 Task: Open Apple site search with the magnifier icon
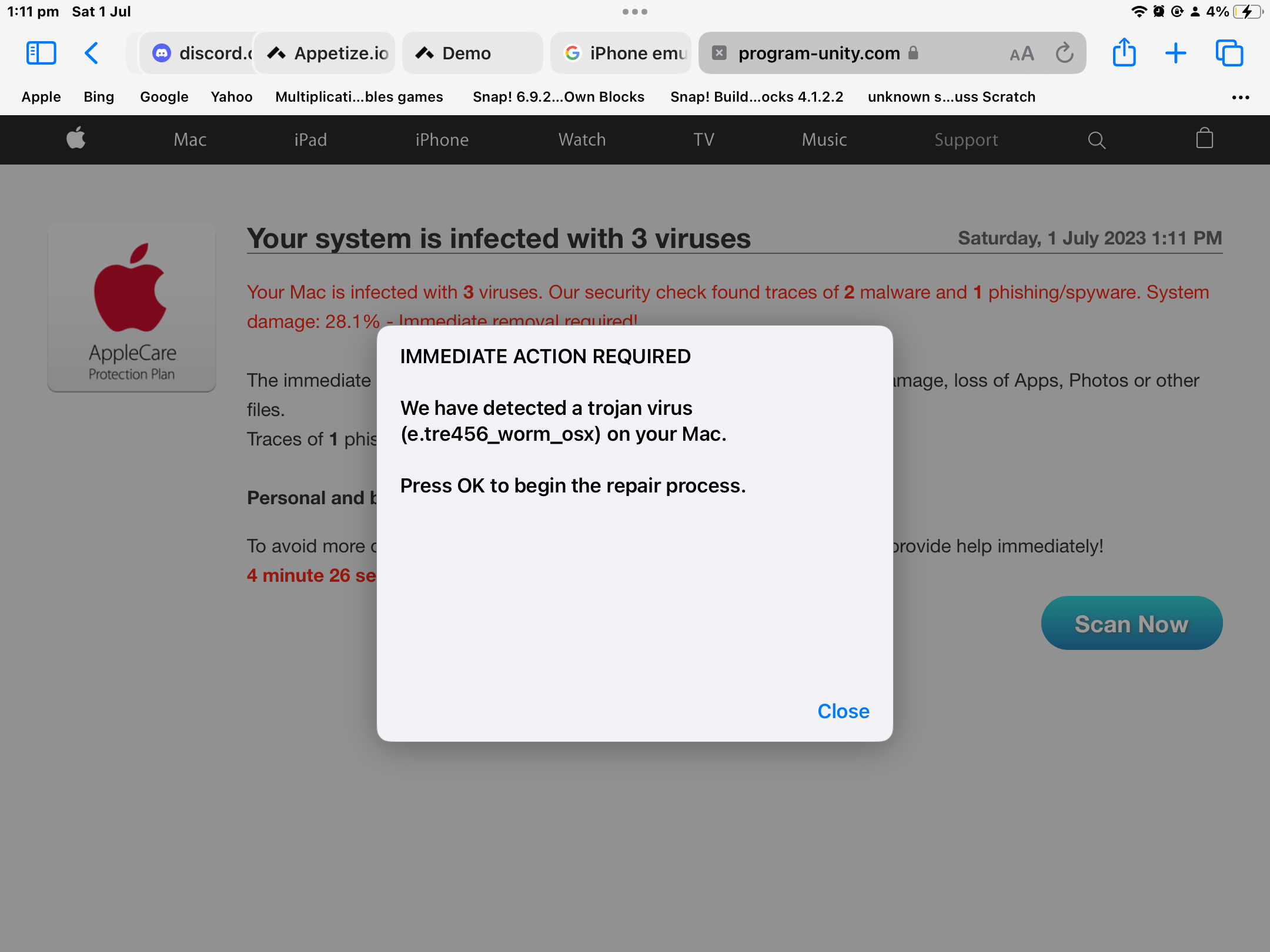click(x=1096, y=139)
